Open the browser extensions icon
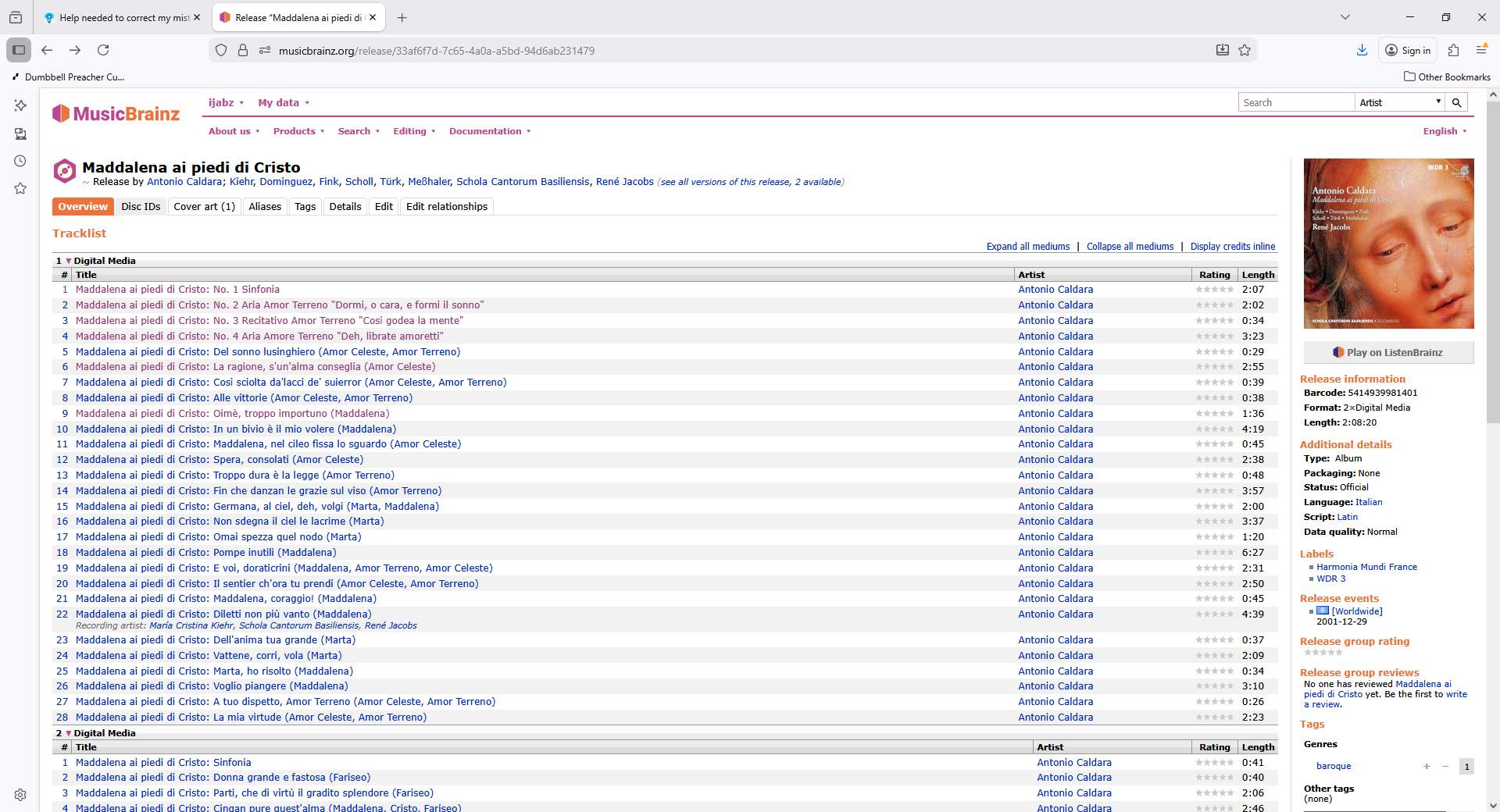 1453,51
